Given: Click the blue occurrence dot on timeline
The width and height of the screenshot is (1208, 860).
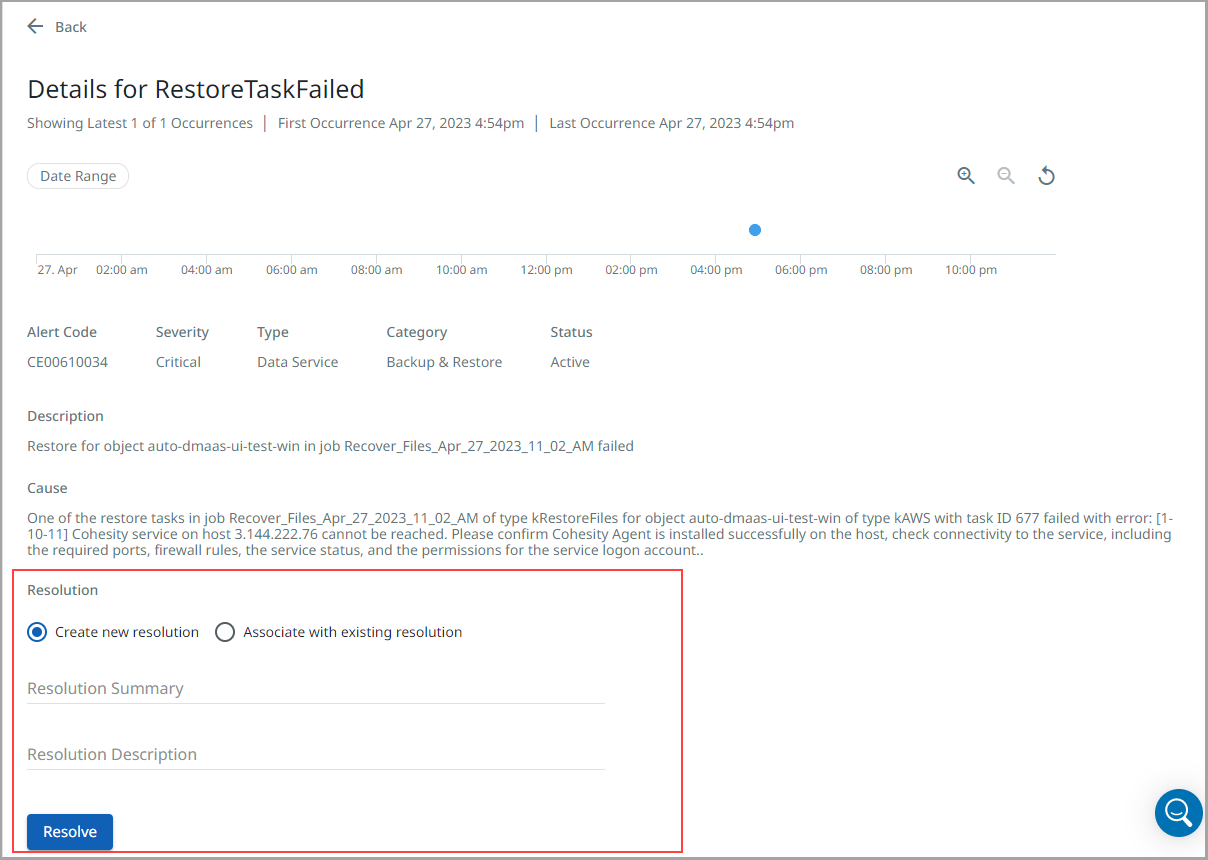Looking at the screenshot, I should click(755, 230).
